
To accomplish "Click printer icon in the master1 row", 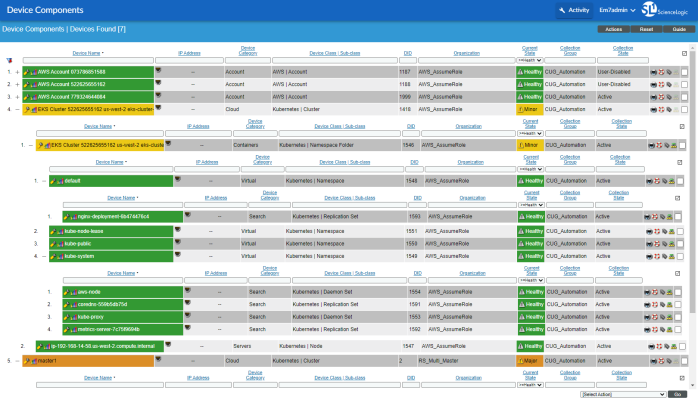I will tap(653, 360).
